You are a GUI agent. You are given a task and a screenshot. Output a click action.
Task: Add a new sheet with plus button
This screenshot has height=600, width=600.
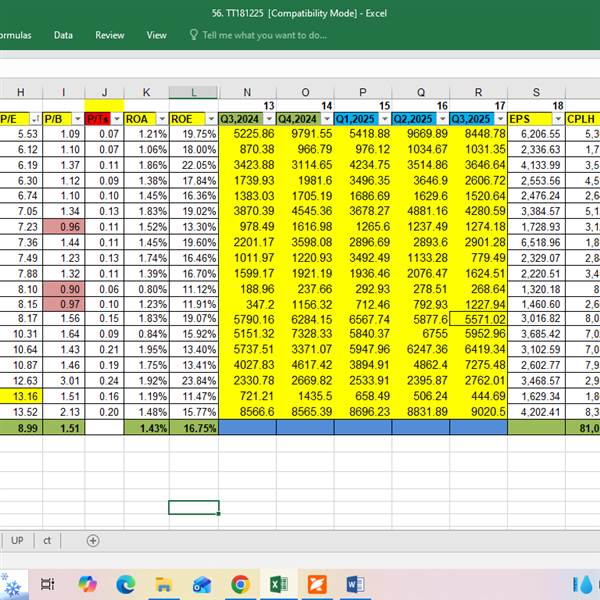coord(93,541)
